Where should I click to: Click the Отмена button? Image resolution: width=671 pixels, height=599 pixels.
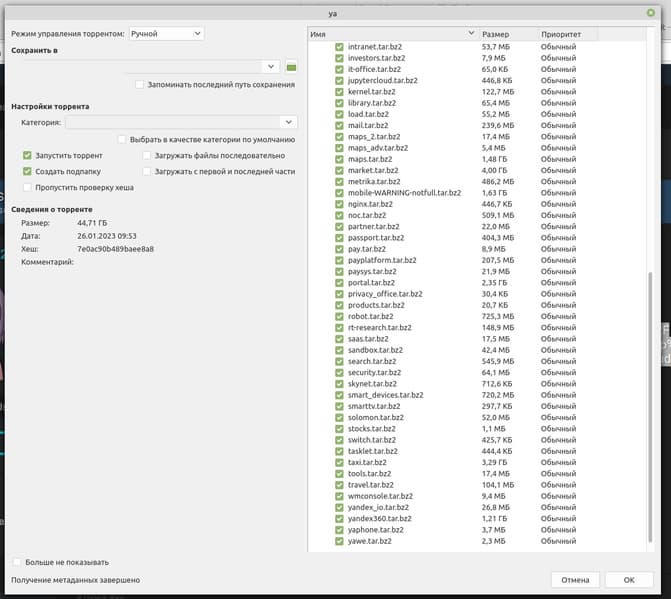coord(575,580)
